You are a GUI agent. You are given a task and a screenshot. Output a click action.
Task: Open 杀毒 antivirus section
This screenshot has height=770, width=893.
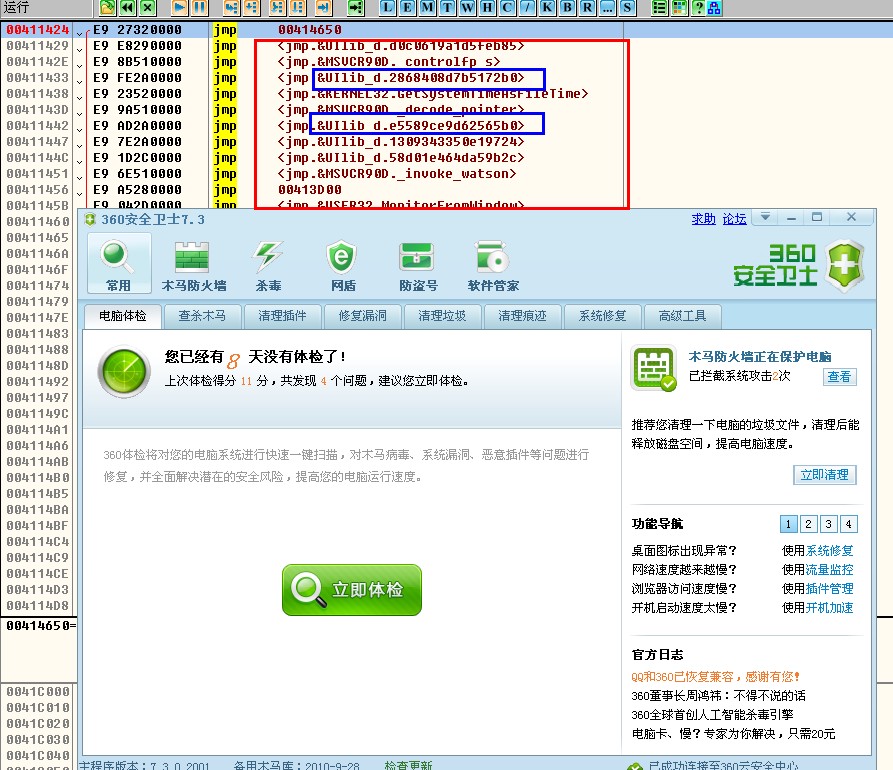click(268, 265)
